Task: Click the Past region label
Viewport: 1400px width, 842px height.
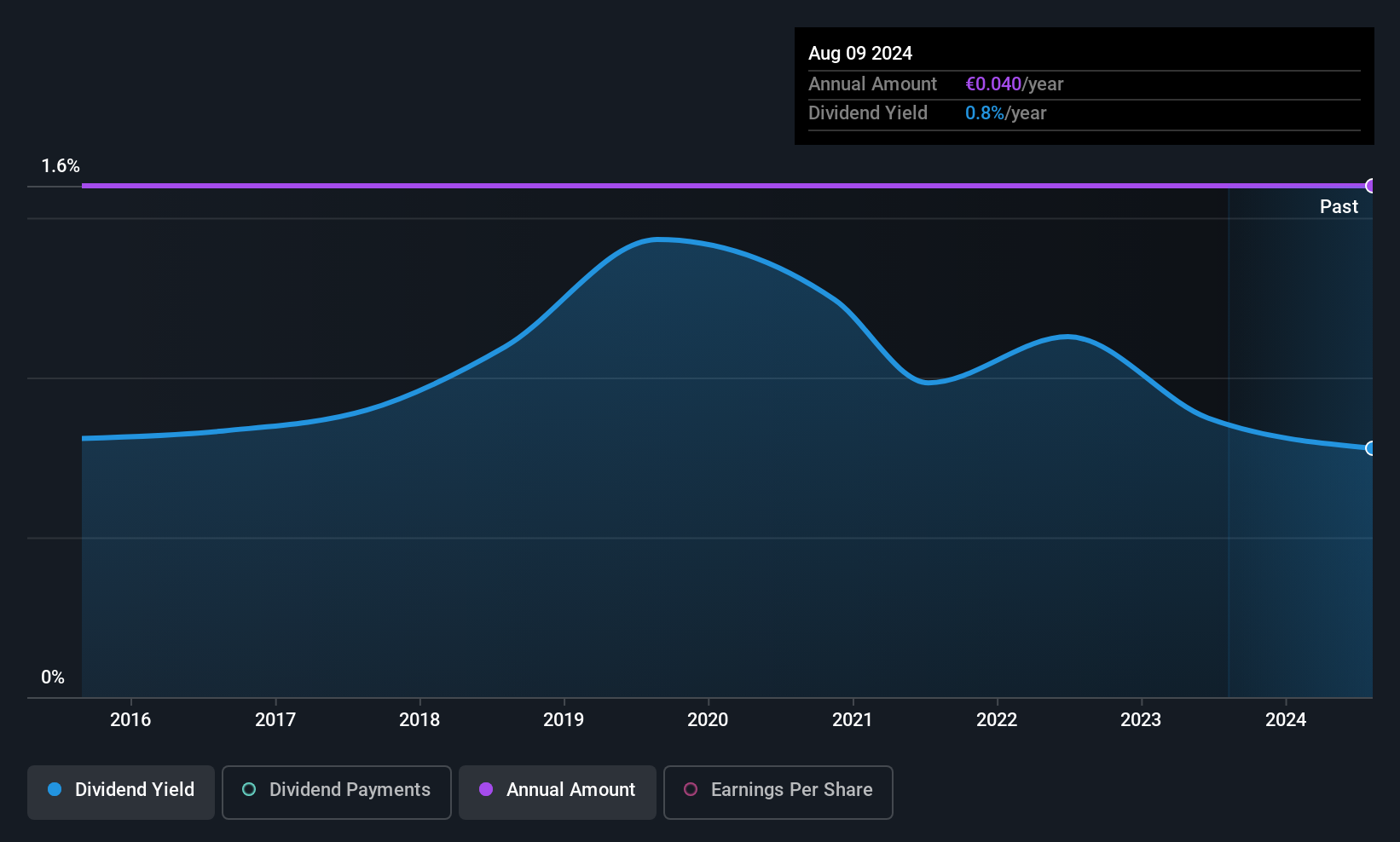Action: click(1339, 207)
